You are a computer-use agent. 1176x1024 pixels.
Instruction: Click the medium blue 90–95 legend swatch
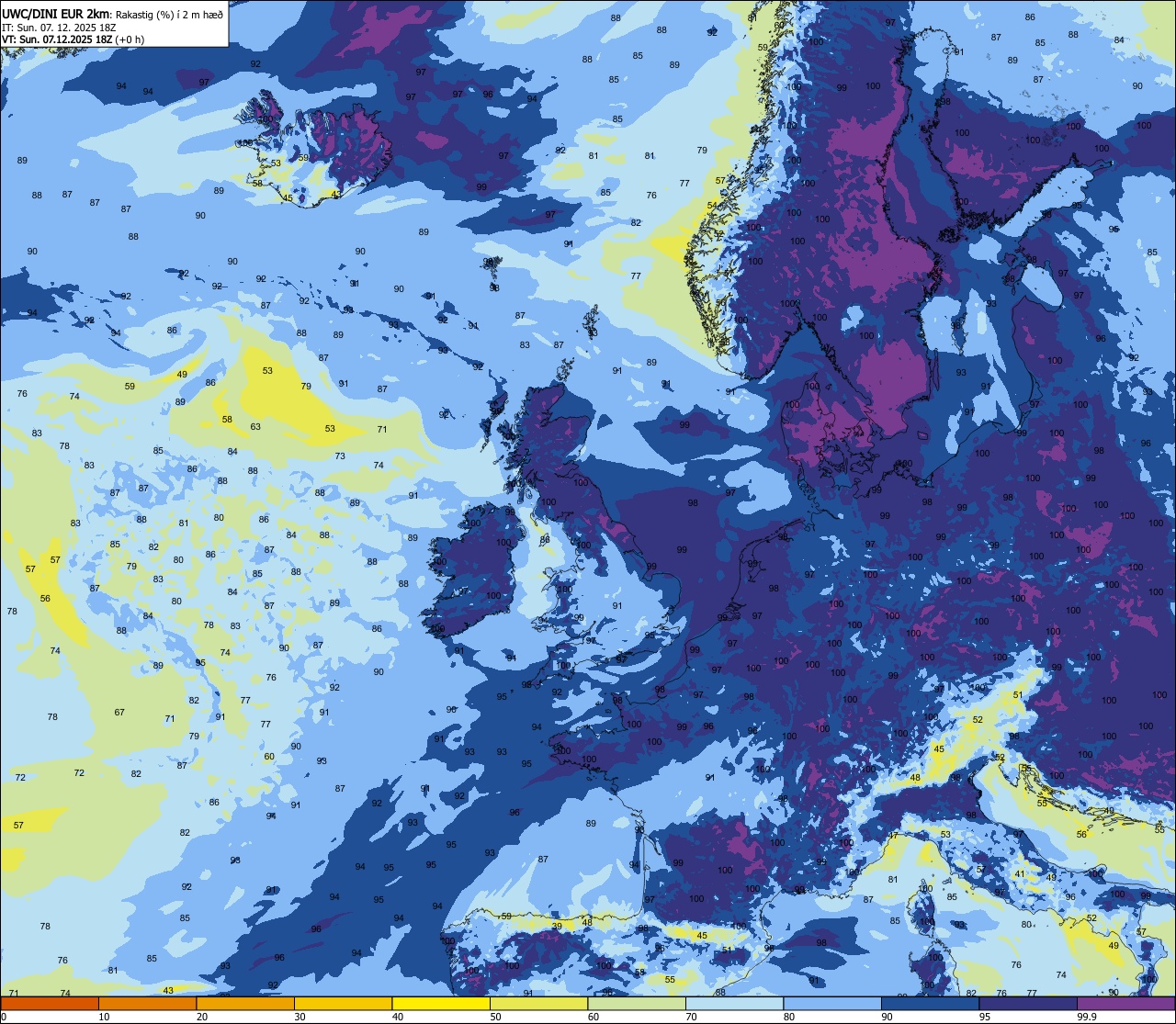930,1003
